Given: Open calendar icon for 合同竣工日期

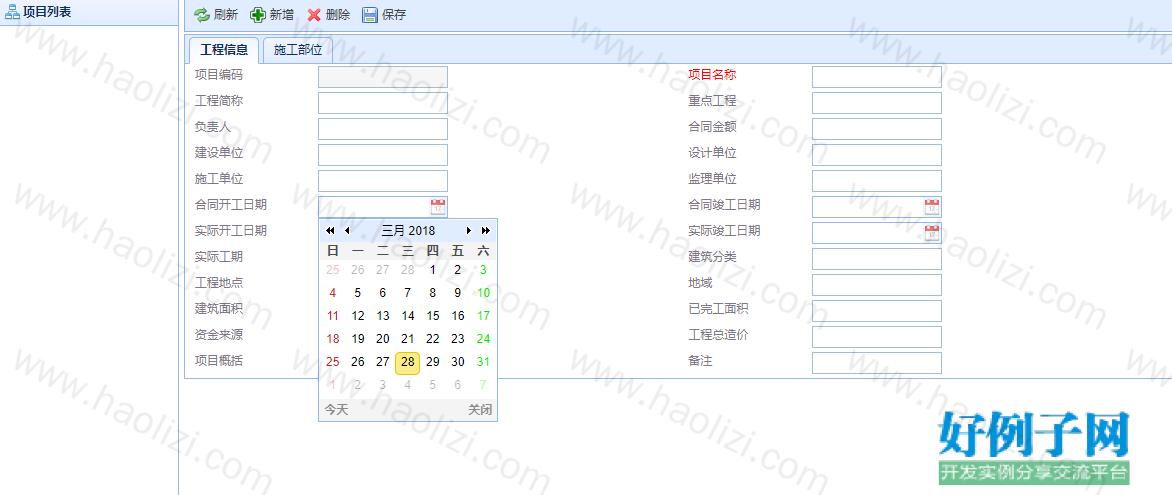Looking at the screenshot, I should [932, 207].
